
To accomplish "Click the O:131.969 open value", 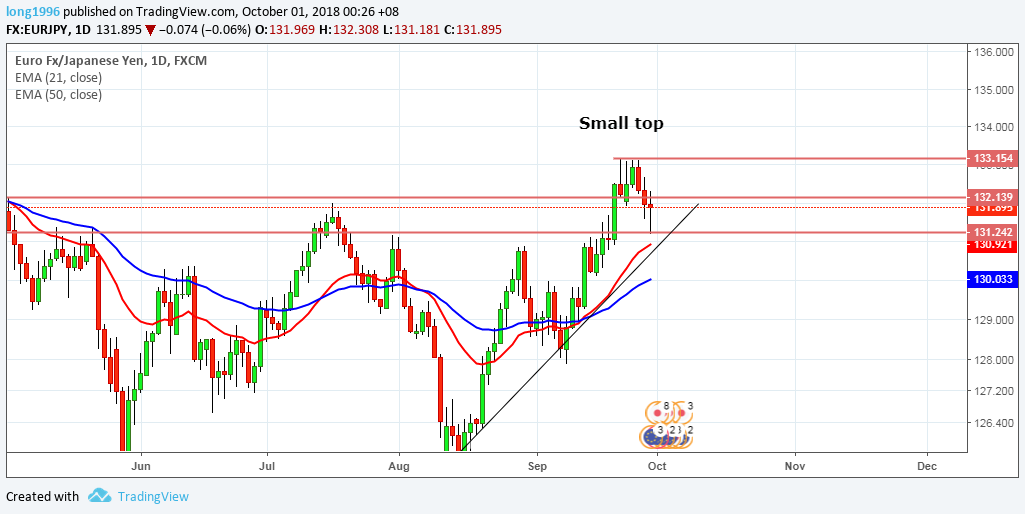I will (286, 29).
